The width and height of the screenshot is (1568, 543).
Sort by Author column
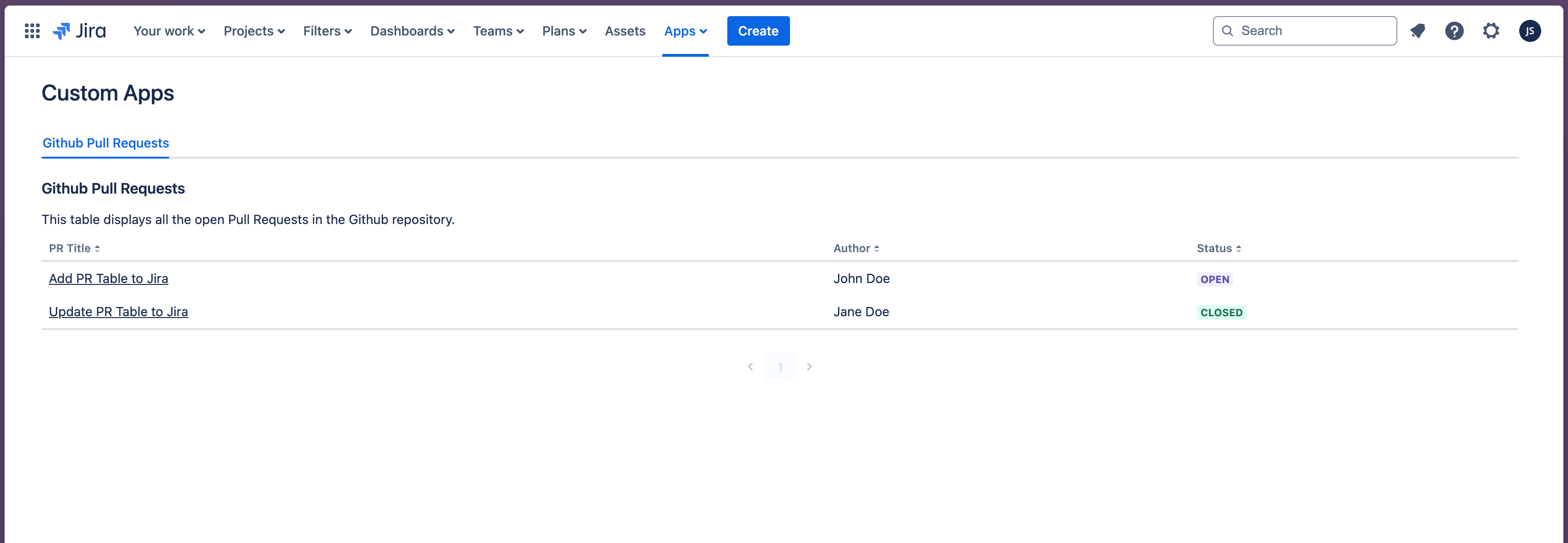point(857,248)
